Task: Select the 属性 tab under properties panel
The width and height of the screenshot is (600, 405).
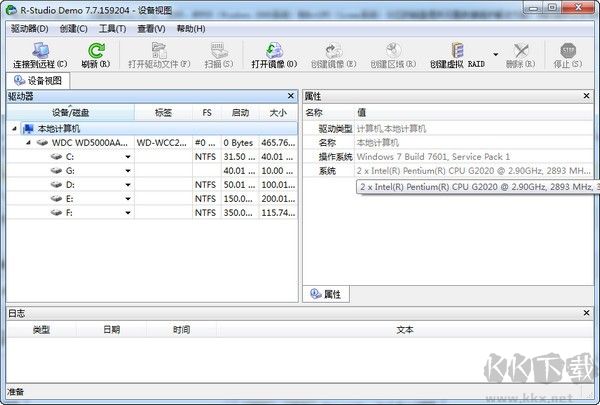Action: [326, 294]
